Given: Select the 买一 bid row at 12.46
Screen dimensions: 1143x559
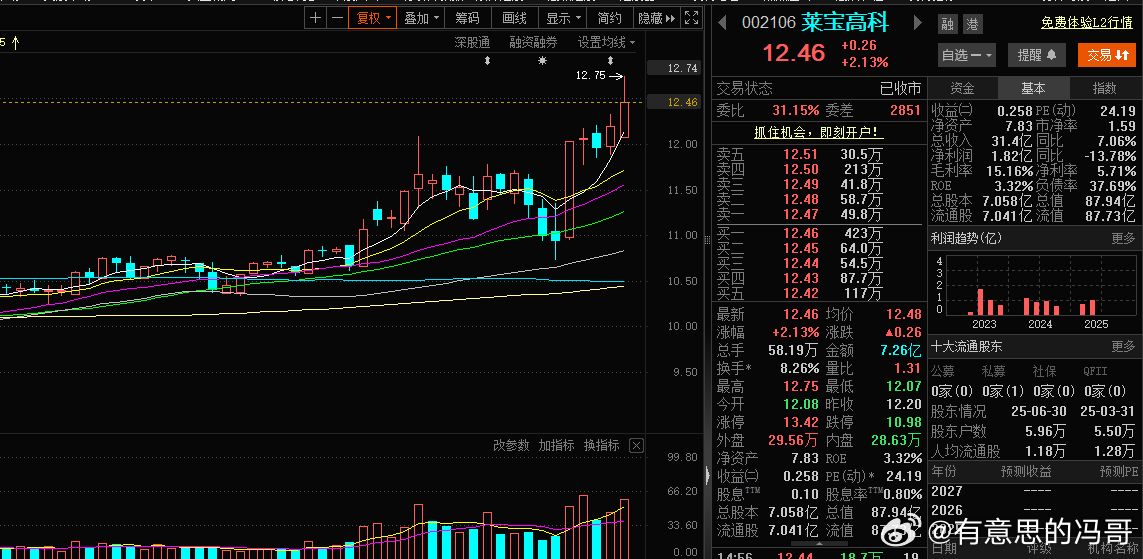Looking at the screenshot, I should click(x=819, y=234).
